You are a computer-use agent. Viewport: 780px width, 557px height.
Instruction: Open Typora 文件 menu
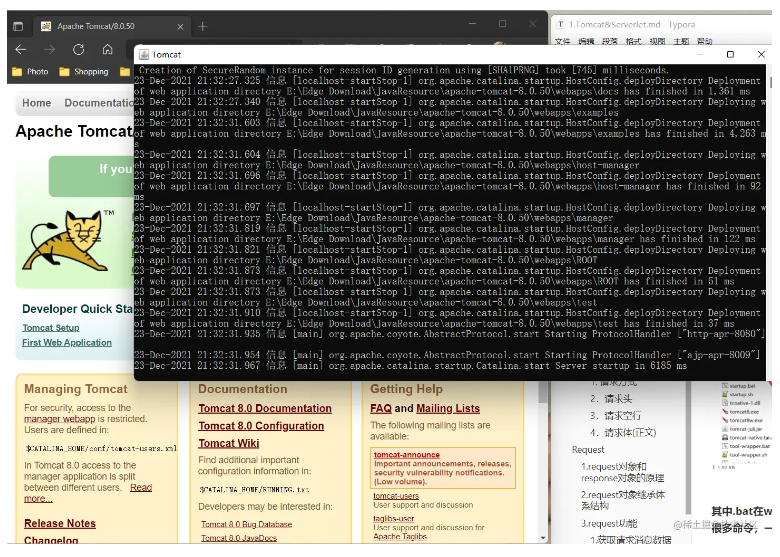562,41
